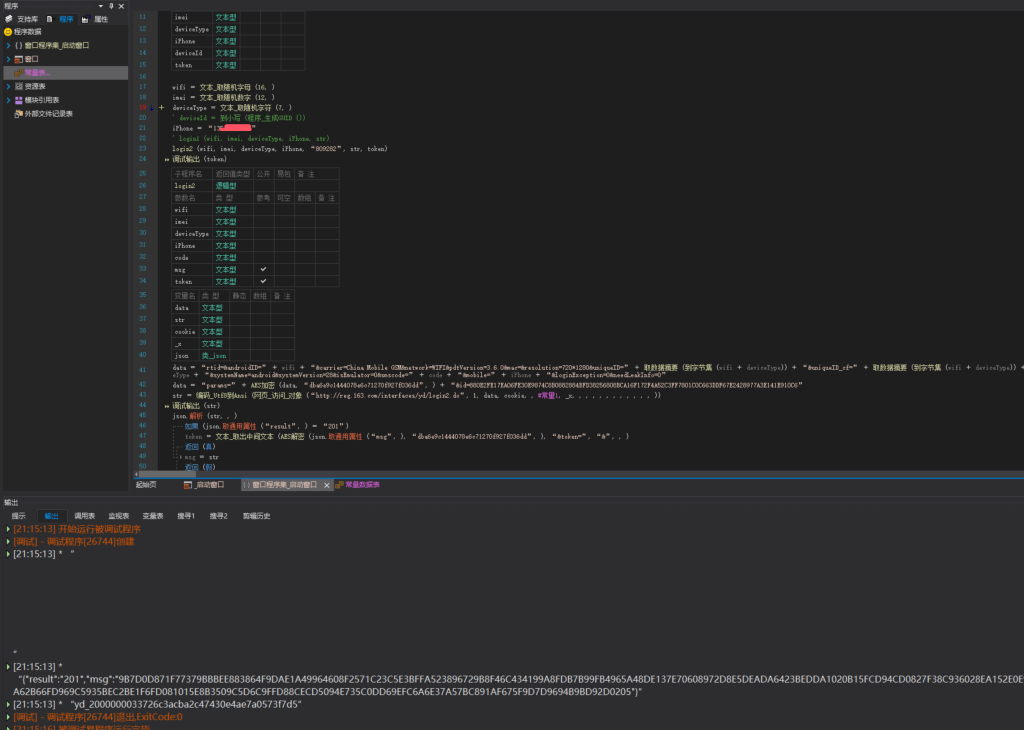Toggle the 数组 cell for cookie variable
The height and width of the screenshot is (730, 1024).
(260, 332)
